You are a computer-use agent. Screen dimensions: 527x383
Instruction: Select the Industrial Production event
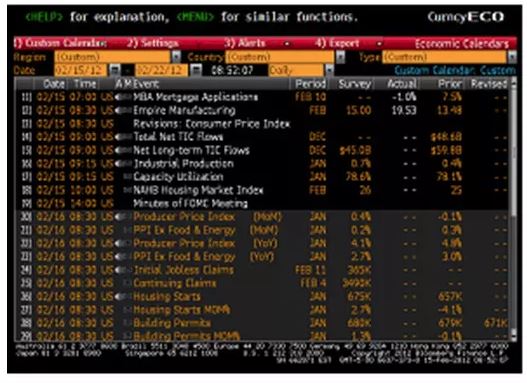(x=183, y=164)
